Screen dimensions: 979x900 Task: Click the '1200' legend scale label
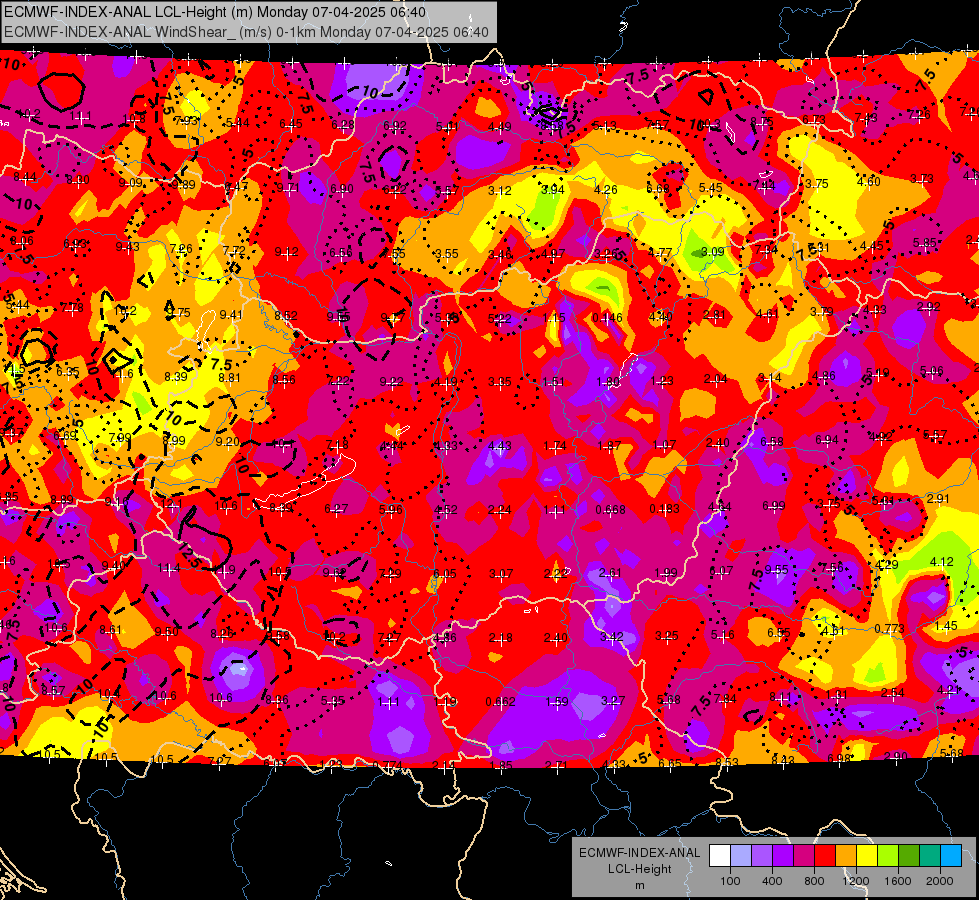(856, 881)
